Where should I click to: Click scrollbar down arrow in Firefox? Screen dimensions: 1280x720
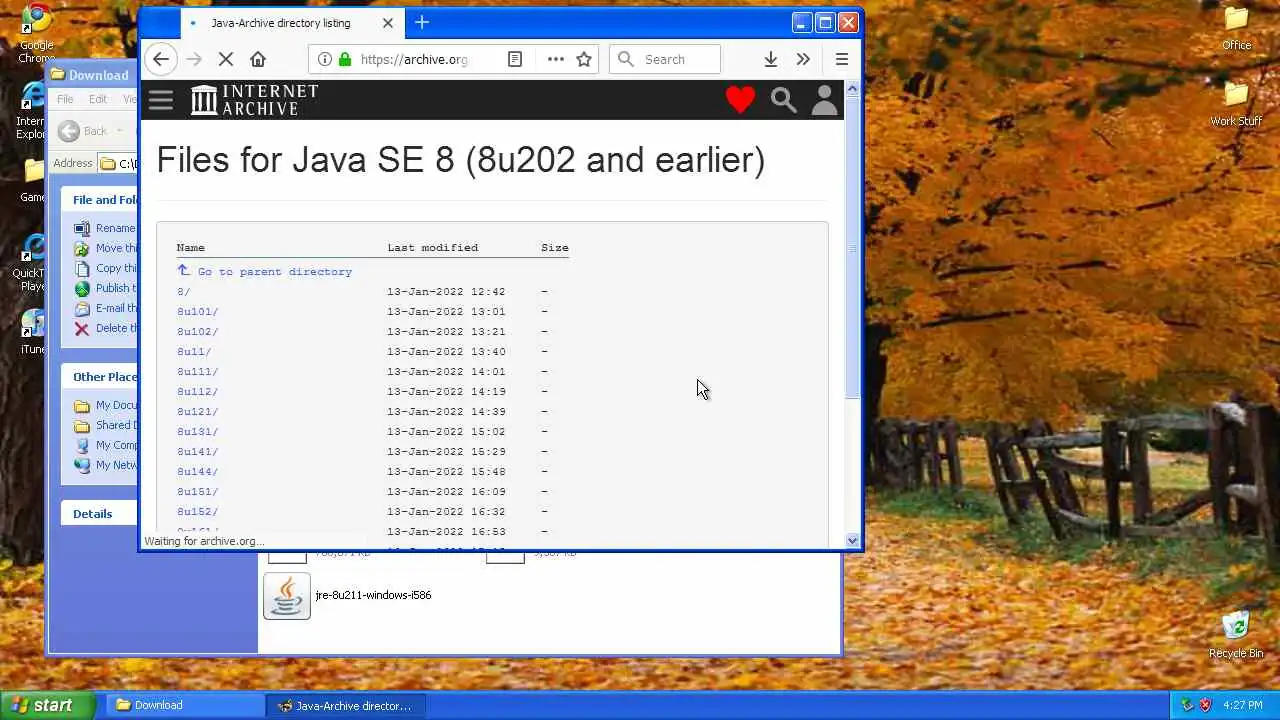pyautogui.click(x=852, y=541)
